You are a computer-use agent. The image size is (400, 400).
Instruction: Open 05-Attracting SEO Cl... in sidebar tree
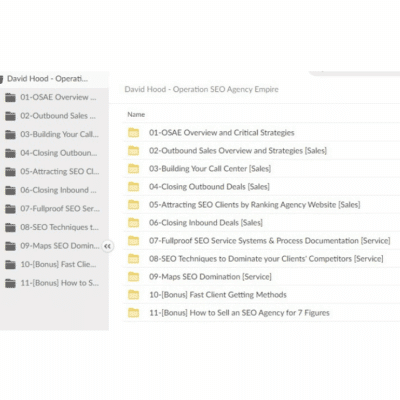click(60, 172)
